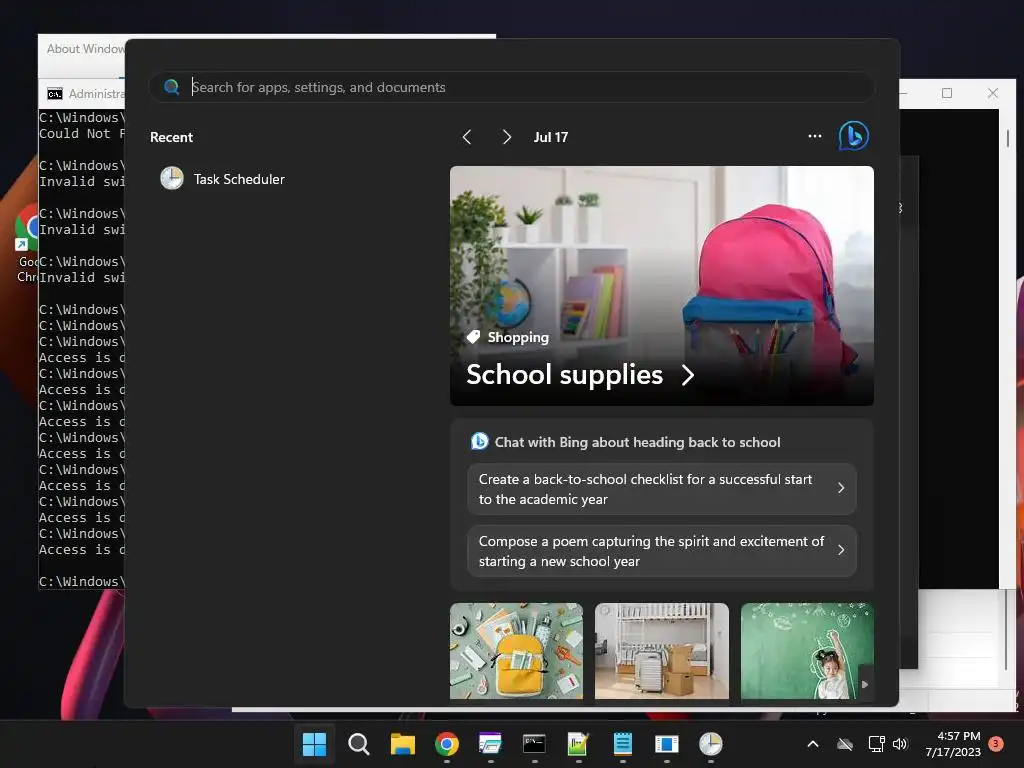Open the green chart notepad taskbar app
This screenshot has width=1024, height=768.
(578, 744)
